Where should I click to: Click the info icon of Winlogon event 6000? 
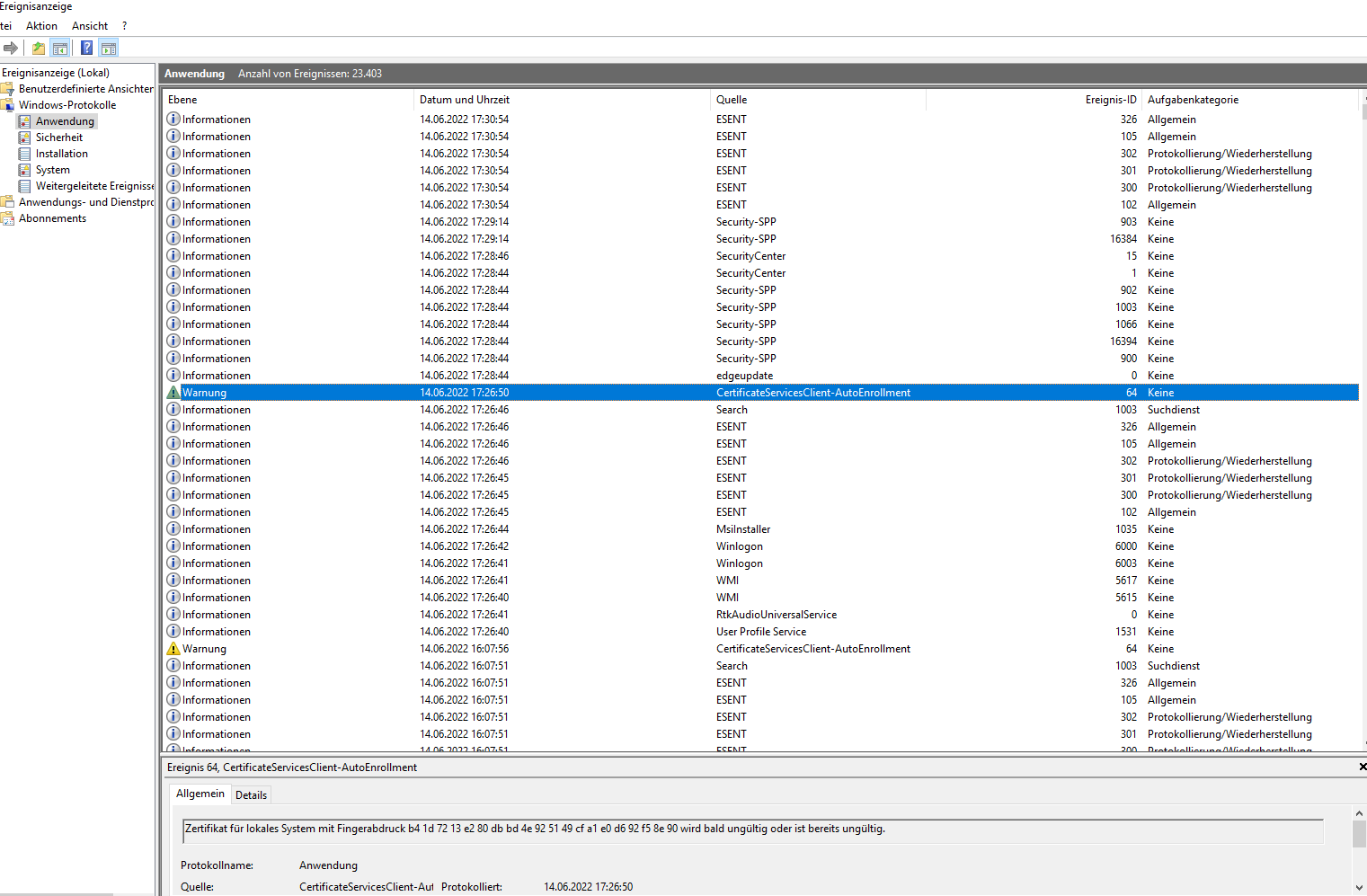174,546
